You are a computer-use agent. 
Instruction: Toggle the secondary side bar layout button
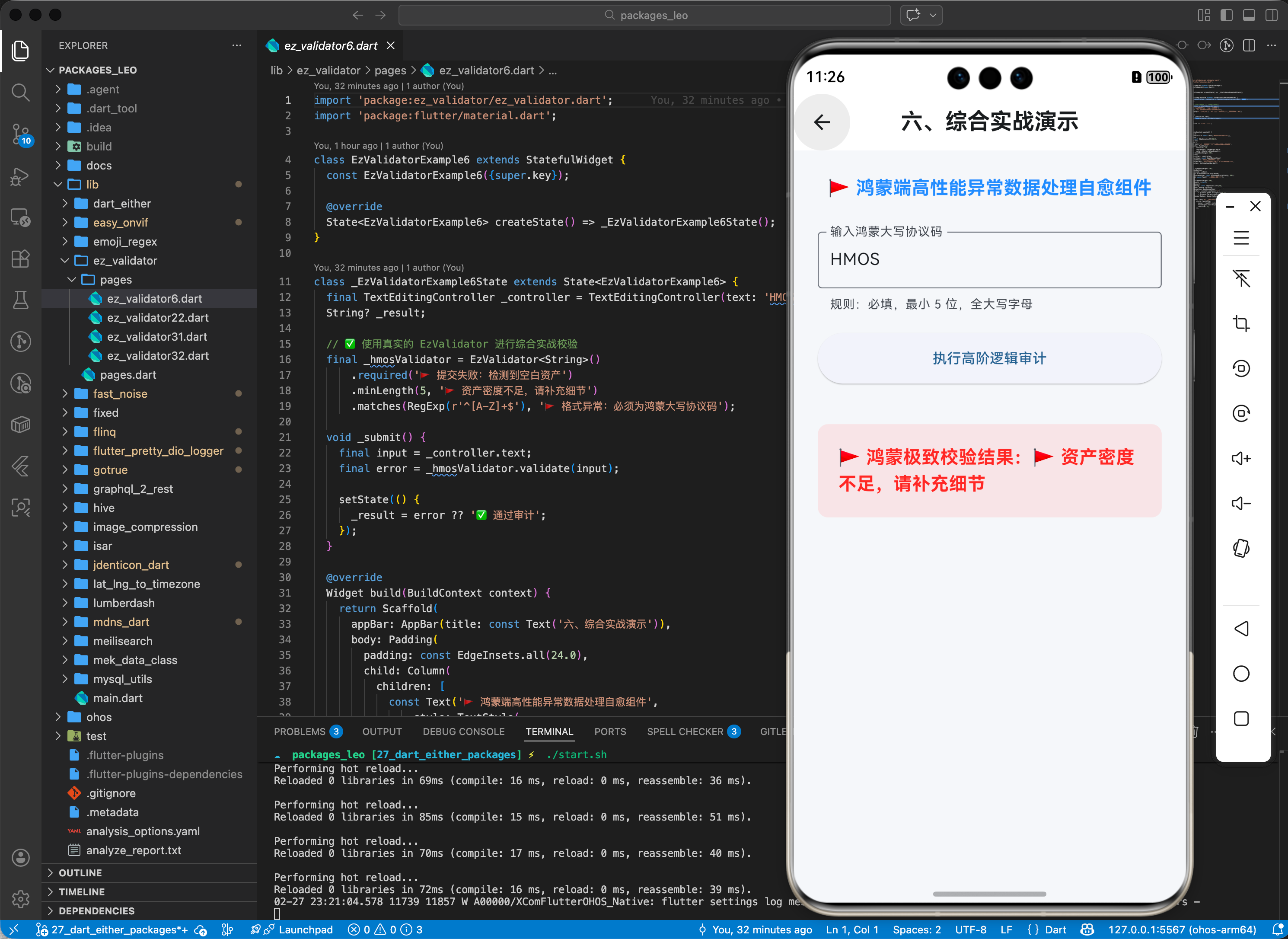[1272, 15]
